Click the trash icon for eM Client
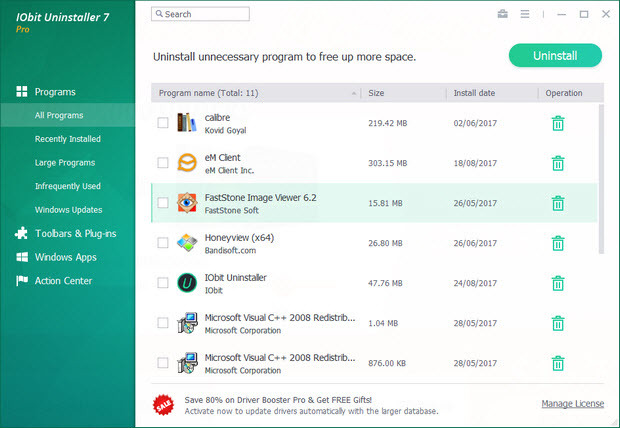Screen dimensions: 620x428 pos(558,163)
